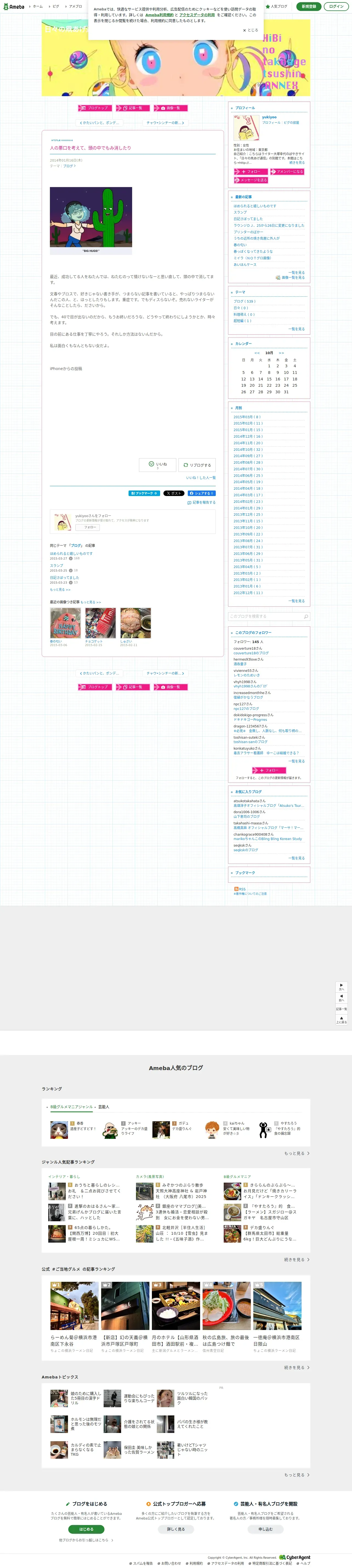The image size is (352, 1568).
Task: Click the X ポスト share button
Action: click(174, 494)
